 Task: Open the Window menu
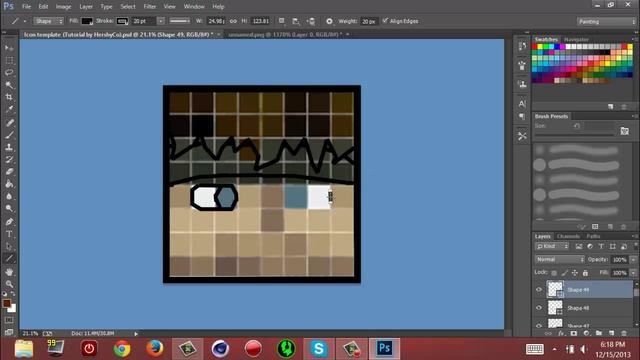pyautogui.click(x=194, y=7)
